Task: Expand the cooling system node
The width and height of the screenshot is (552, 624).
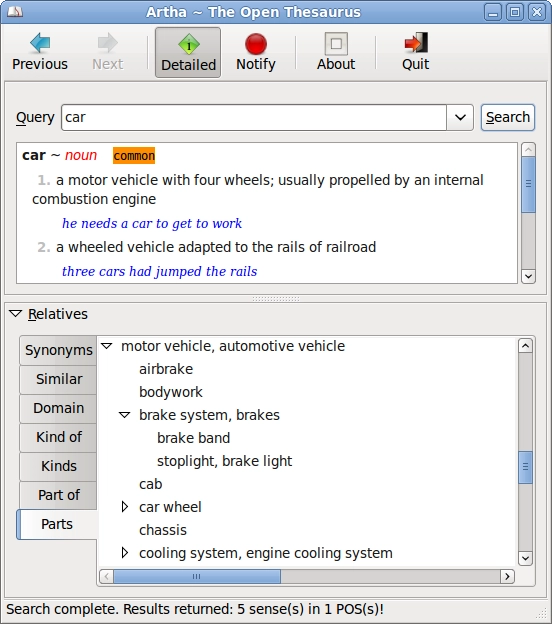Action: click(125, 553)
